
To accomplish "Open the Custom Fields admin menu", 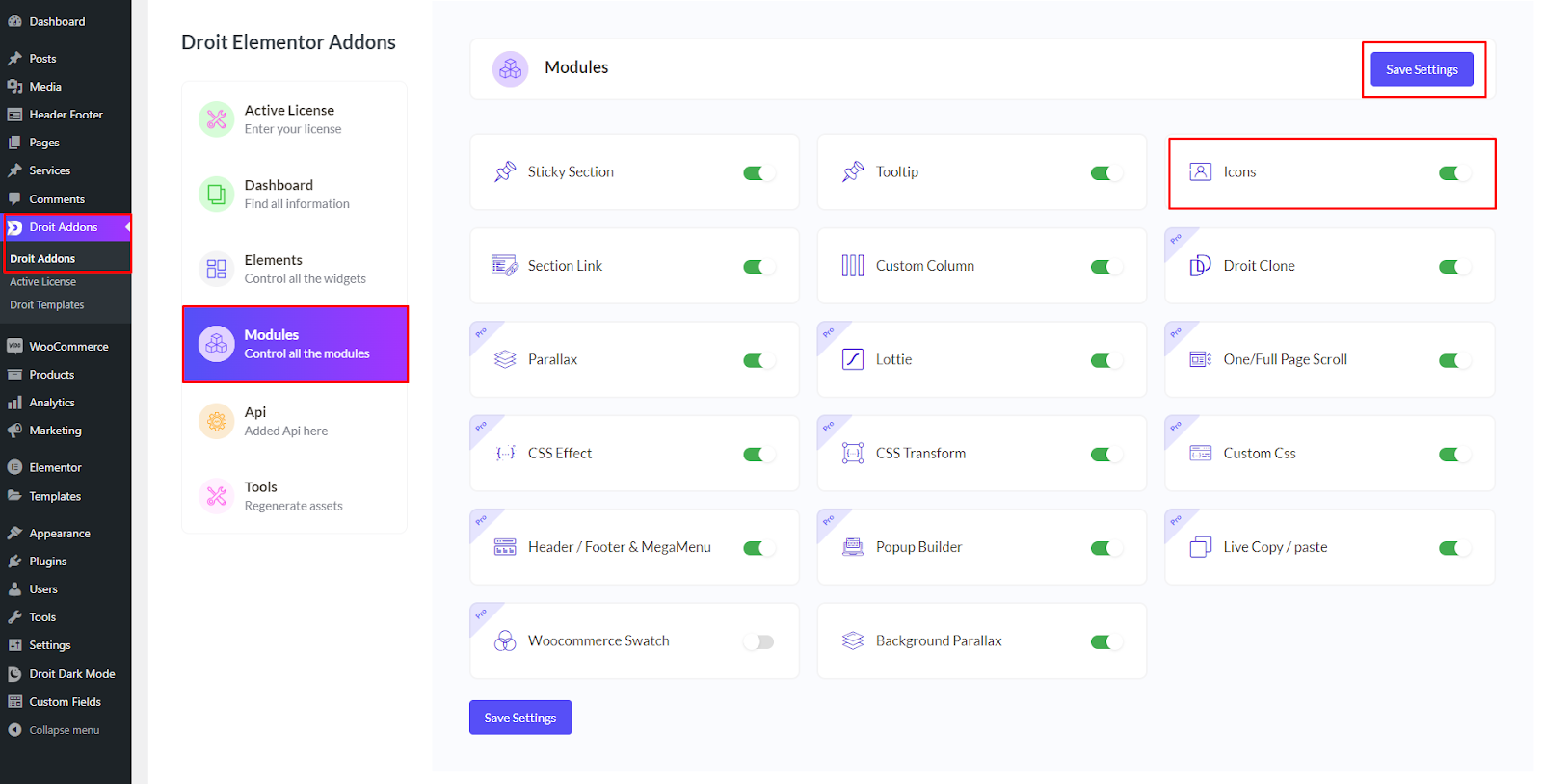I will pos(66,702).
